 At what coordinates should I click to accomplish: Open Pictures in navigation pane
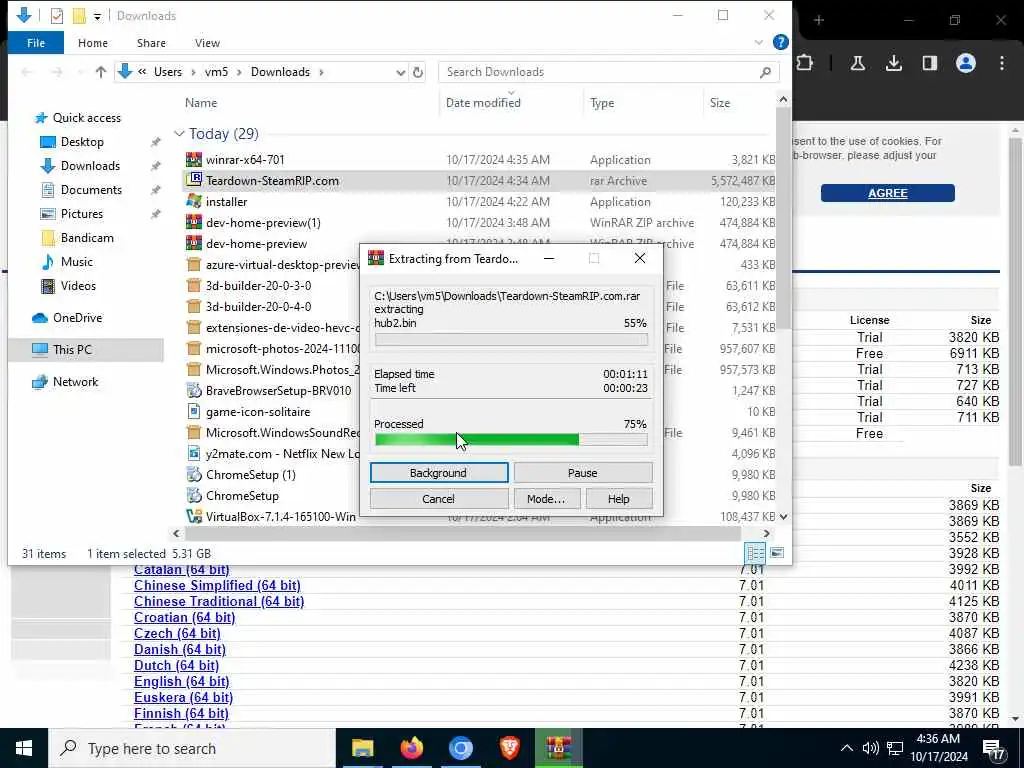[81, 214]
